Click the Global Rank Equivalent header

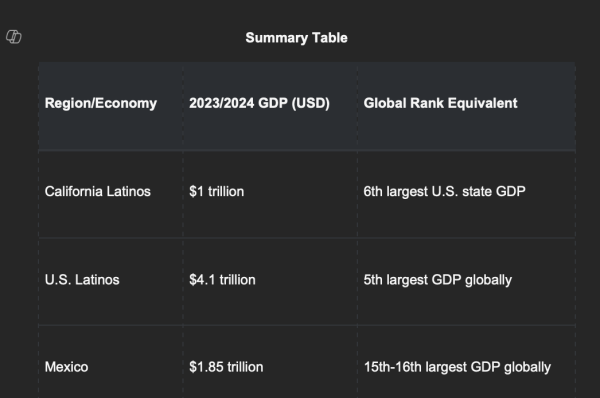pyautogui.click(x=440, y=103)
